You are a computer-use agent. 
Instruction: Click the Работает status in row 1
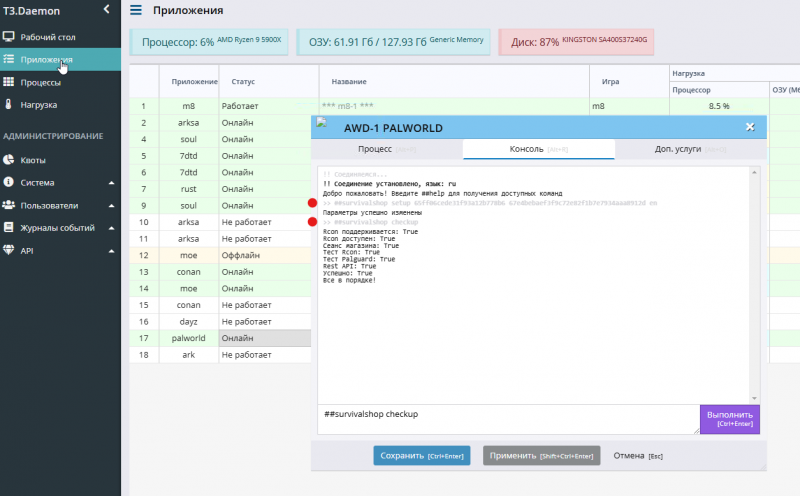[240, 106]
